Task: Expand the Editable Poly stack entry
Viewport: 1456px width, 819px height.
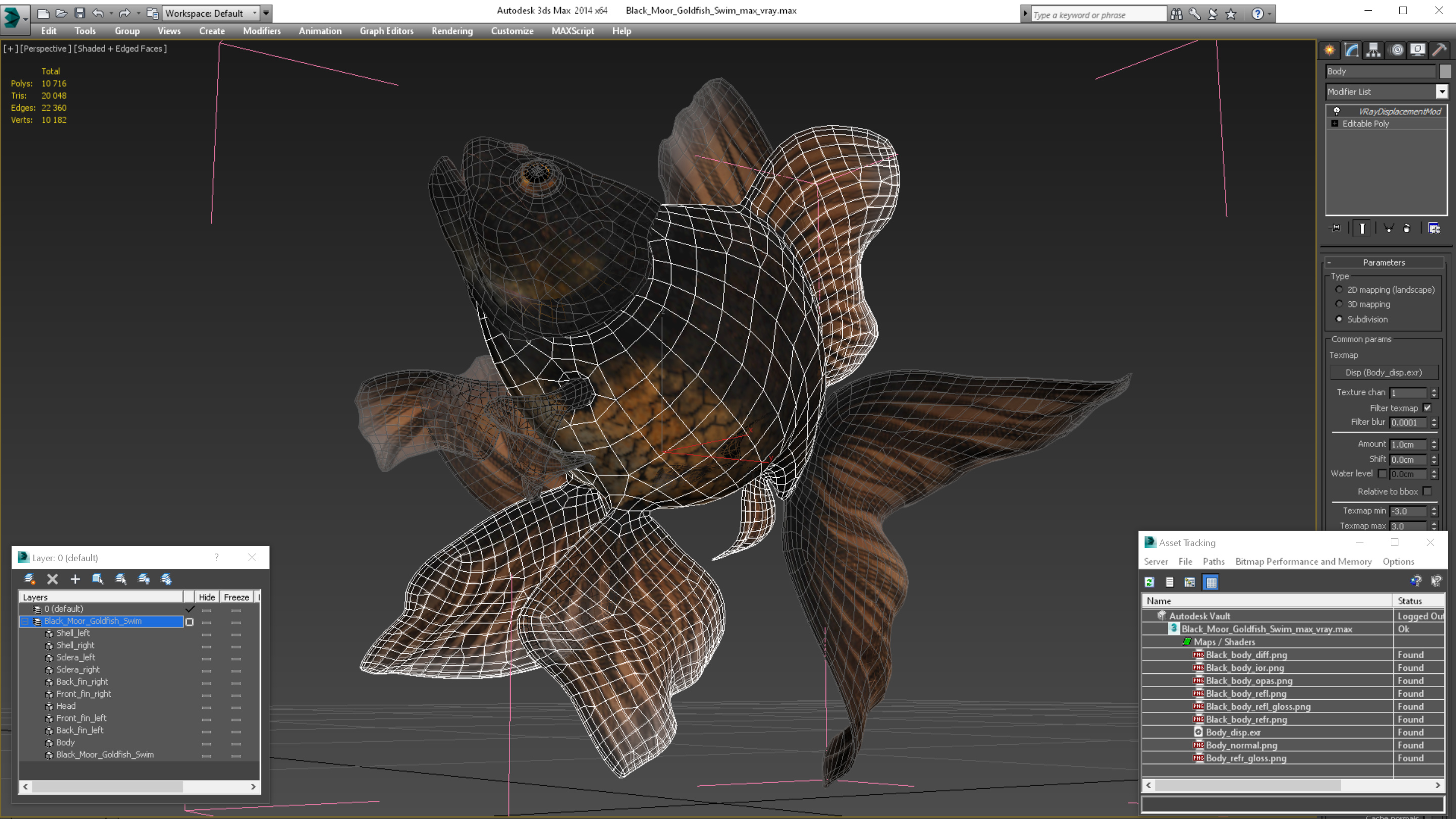Action: [1335, 123]
